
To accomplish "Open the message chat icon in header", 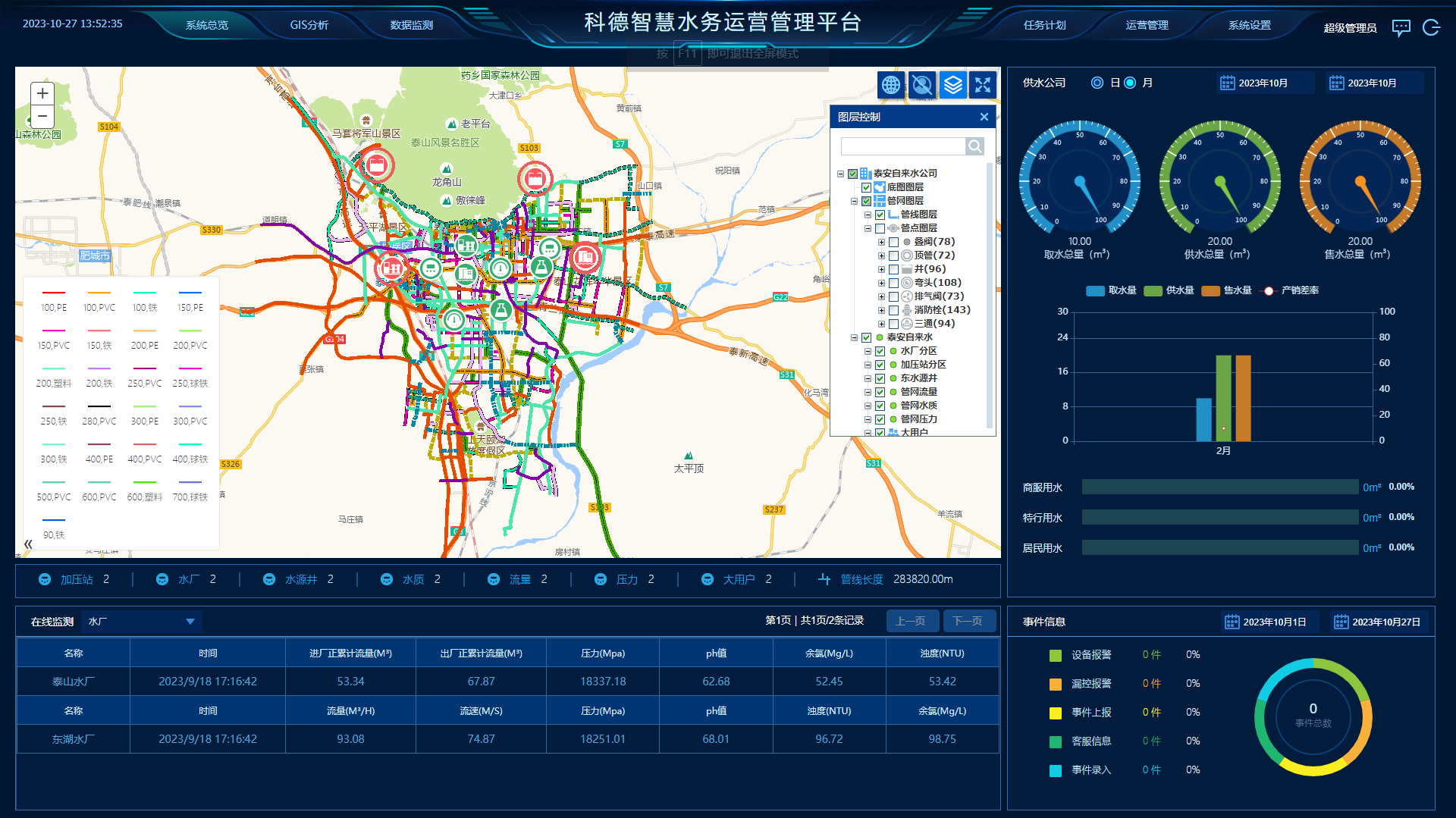I will [x=1401, y=28].
